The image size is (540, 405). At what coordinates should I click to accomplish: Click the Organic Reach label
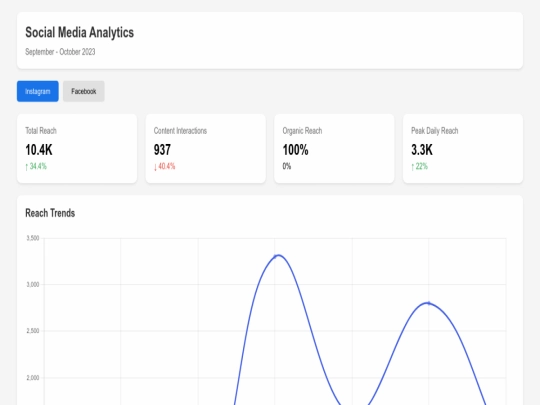point(302,131)
